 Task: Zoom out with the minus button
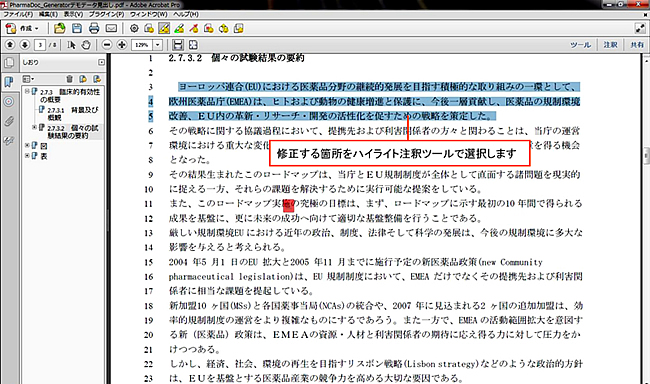click(x=107, y=45)
